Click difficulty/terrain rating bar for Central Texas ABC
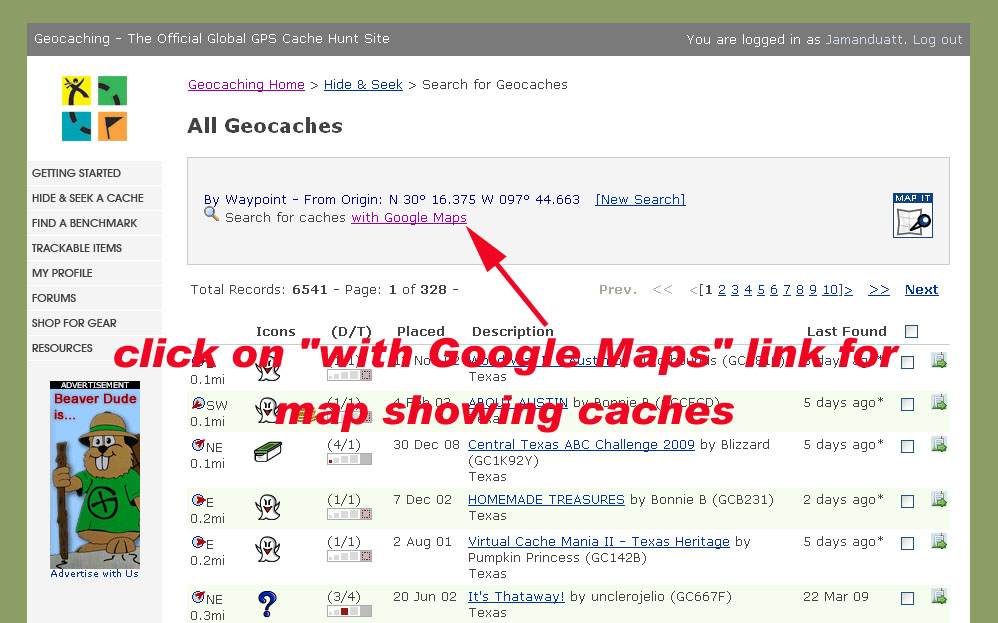 [x=349, y=459]
